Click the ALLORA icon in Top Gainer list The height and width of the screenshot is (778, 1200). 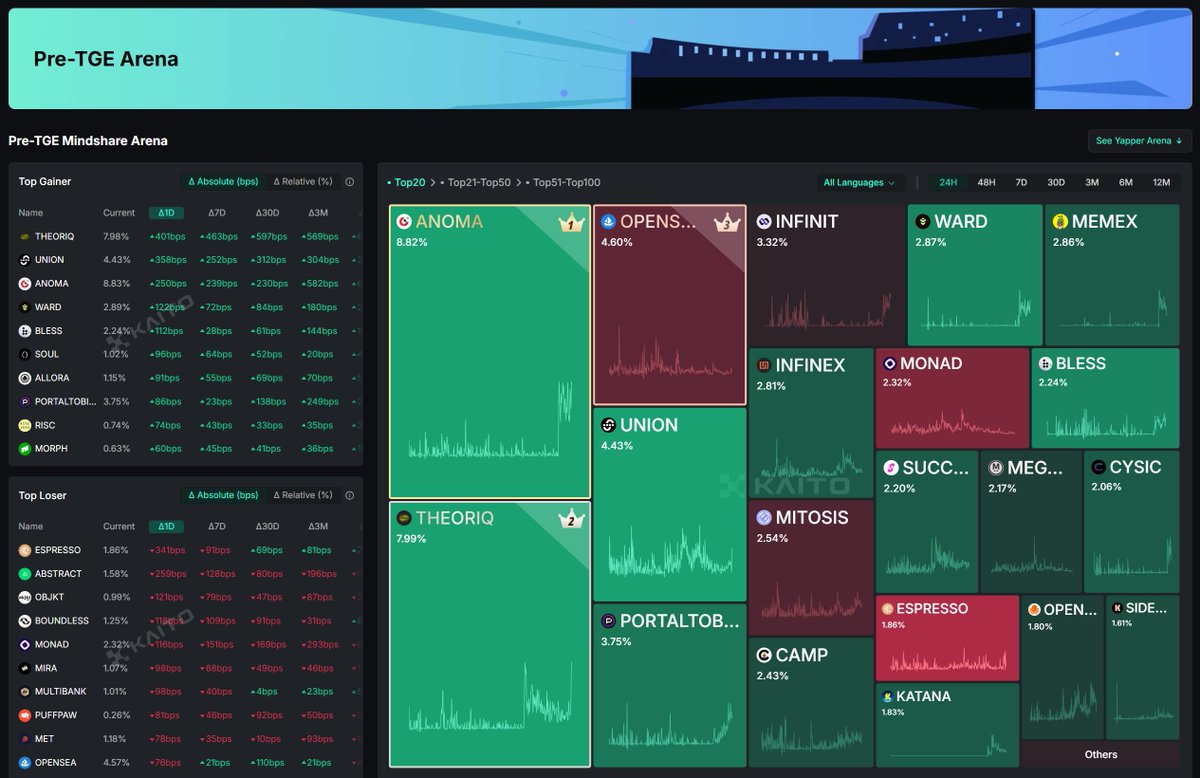[x=25, y=378]
